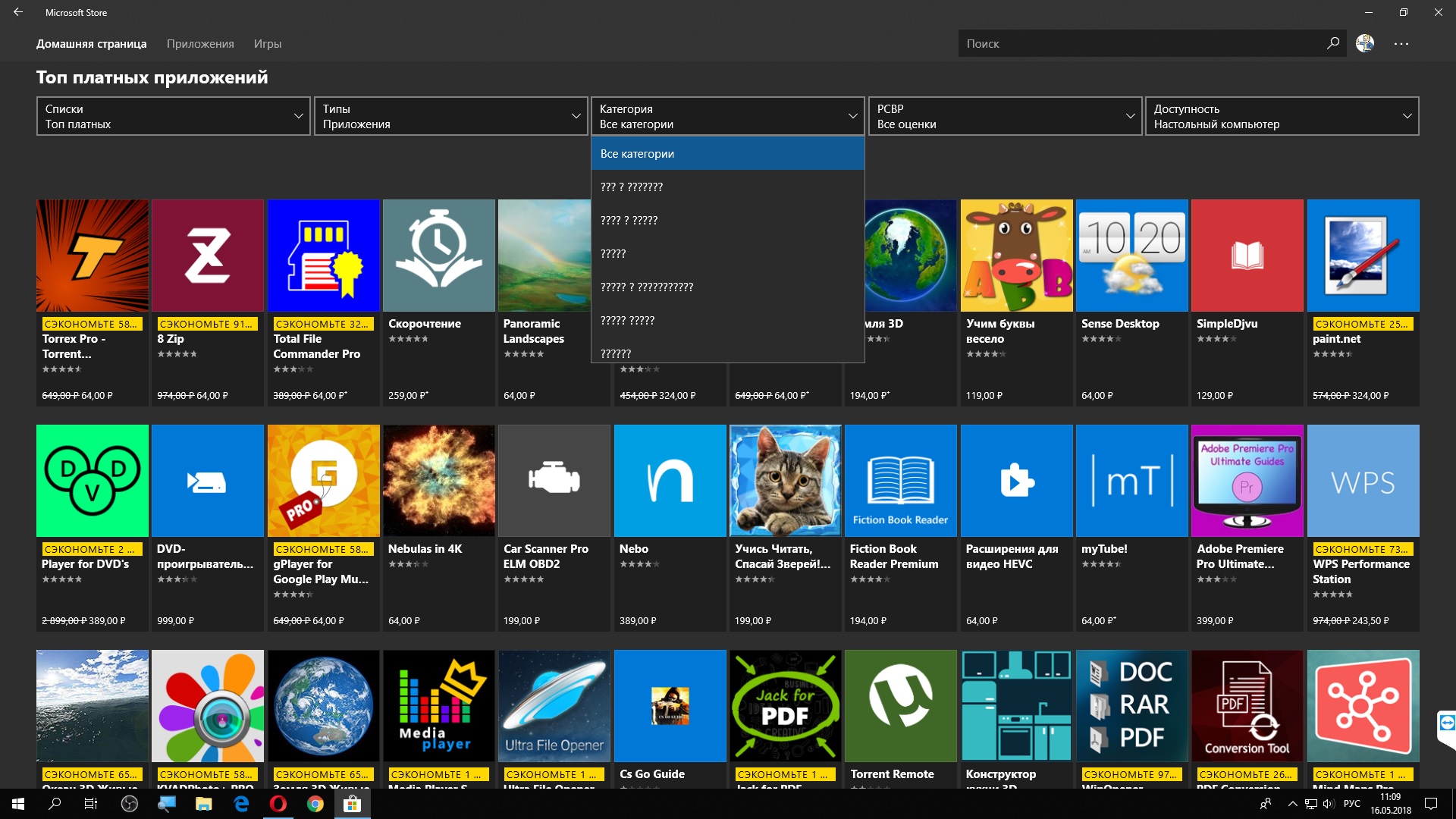
Task: Open Учись Читать cat app icon
Action: tap(786, 481)
